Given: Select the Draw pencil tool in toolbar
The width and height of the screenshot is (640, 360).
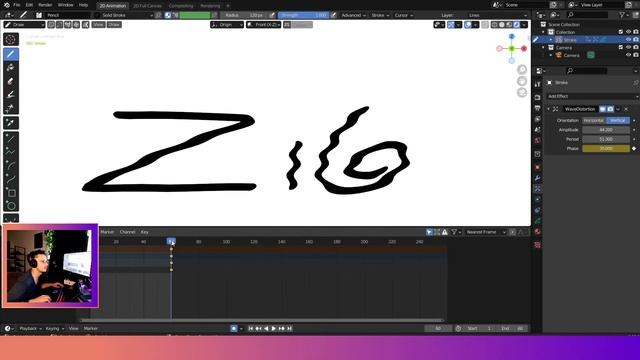Looking at the screenshot, I should (11, 54).
